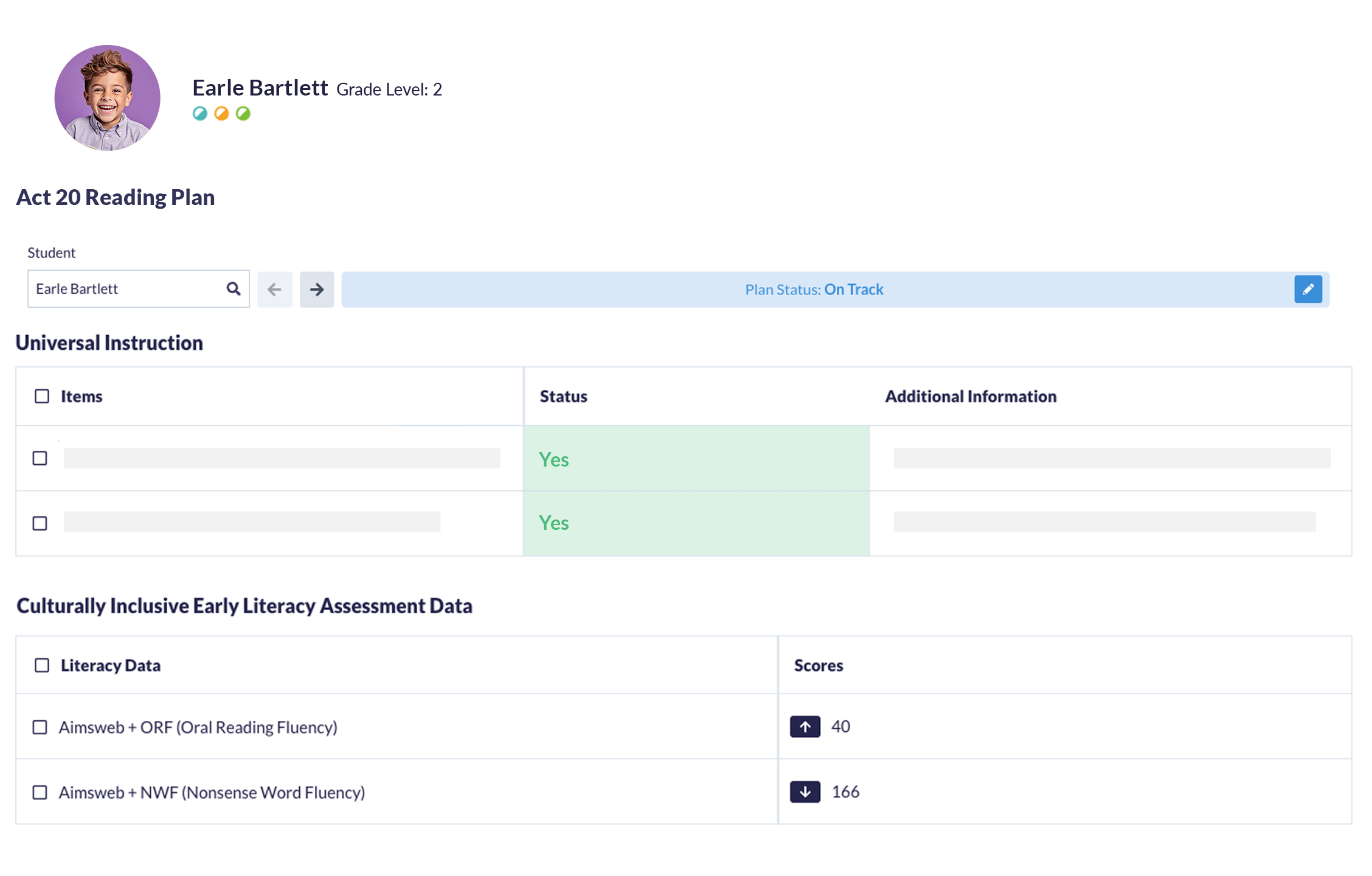The image size is (1372, 876).
Task: Select the Aimsweb + ORF row checkbox
Action: point(40,728)
